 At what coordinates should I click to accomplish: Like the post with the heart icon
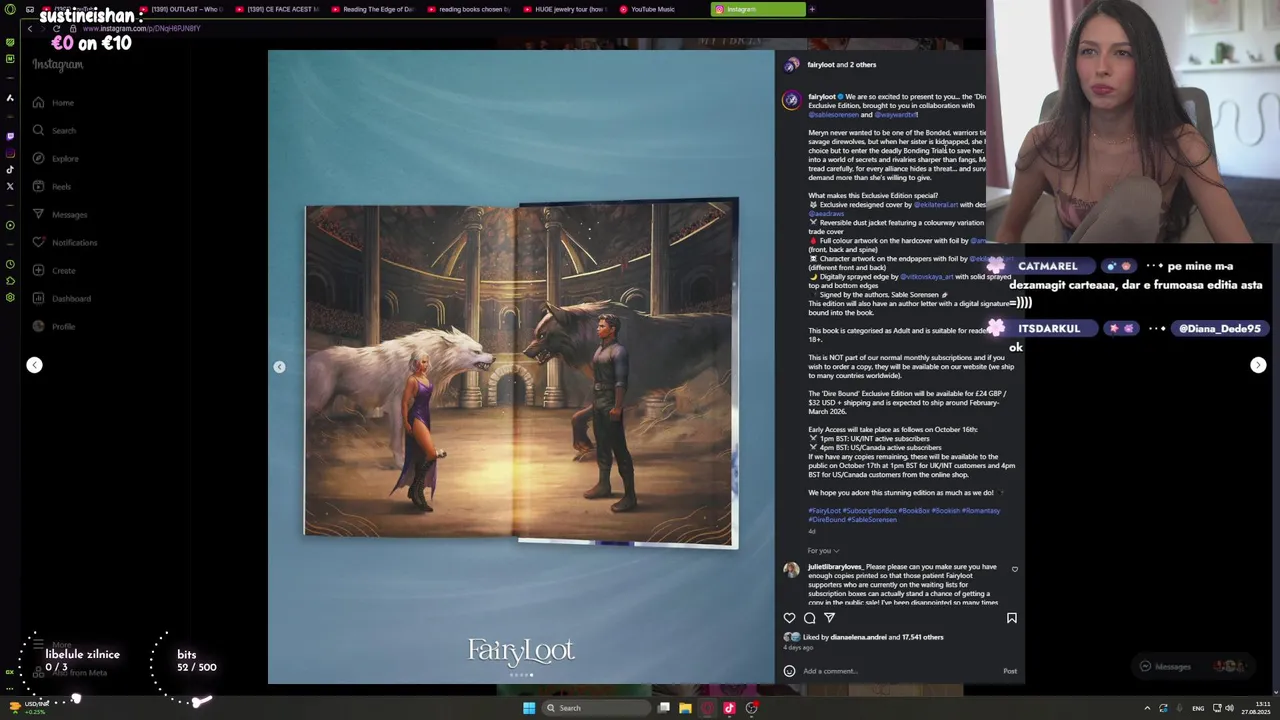pyautogui.click(x=790, y=618)
